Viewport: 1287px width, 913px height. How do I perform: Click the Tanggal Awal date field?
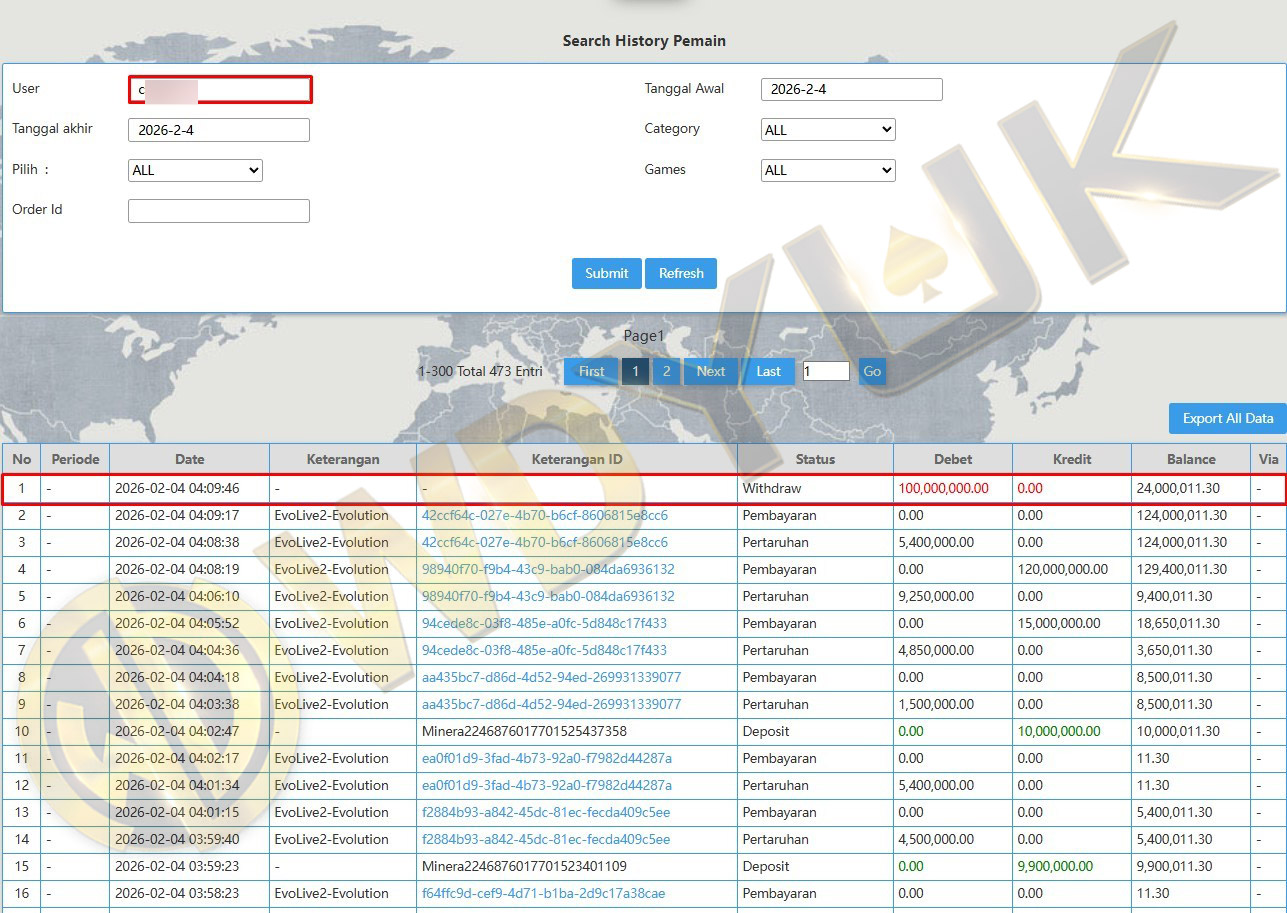coord(851,89)
